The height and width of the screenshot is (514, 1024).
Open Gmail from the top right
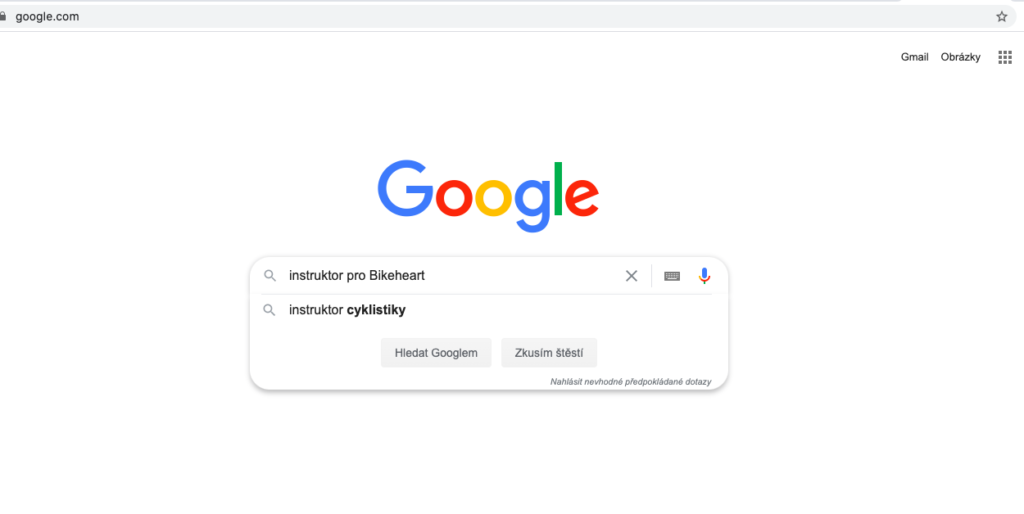click(x=914, y=57)
